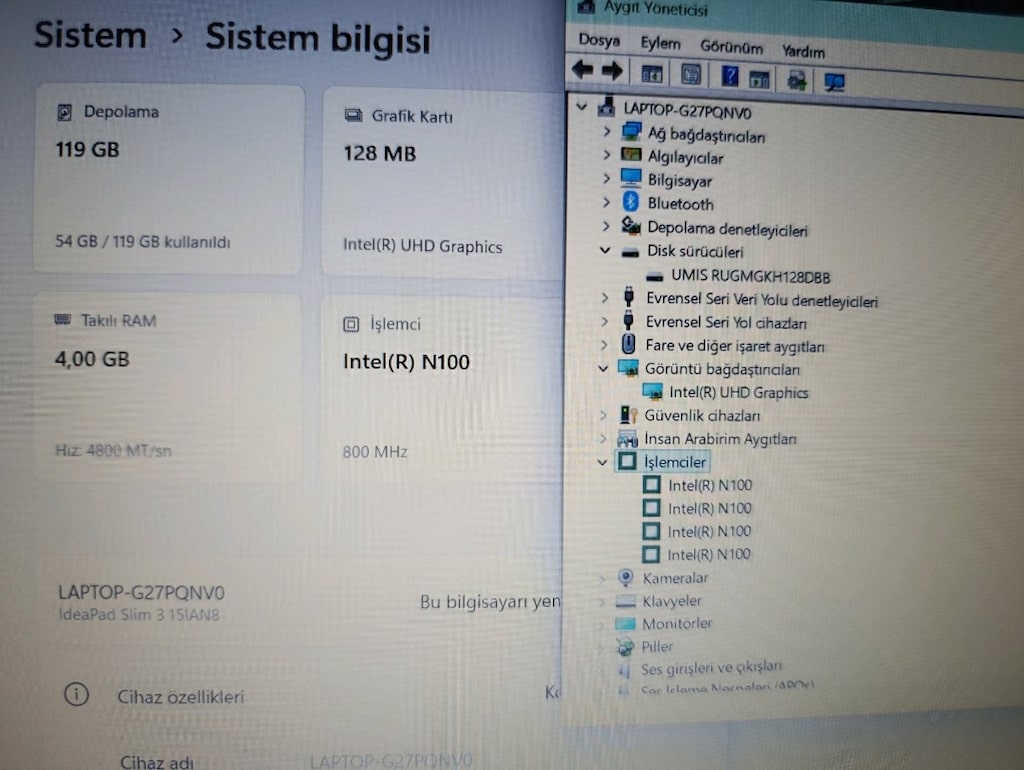Open the Takılı RAM 4,00 GB card
Screen dimensions: 1024x770
(168, 387)
